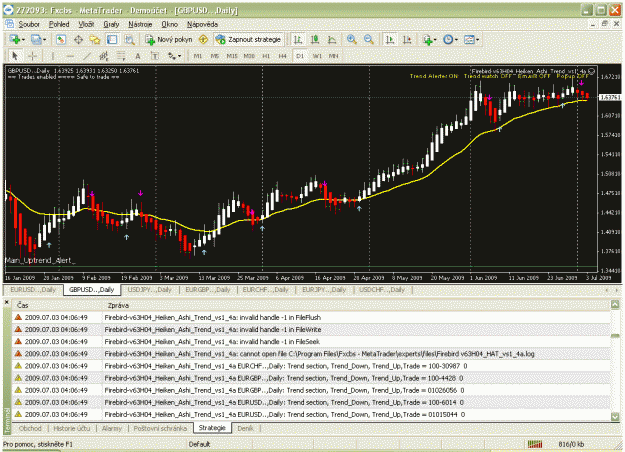Image resolution: width=625 pixels, height=452 pixels.
Task: Toggle the chart shift button
Action: [407, 39]
